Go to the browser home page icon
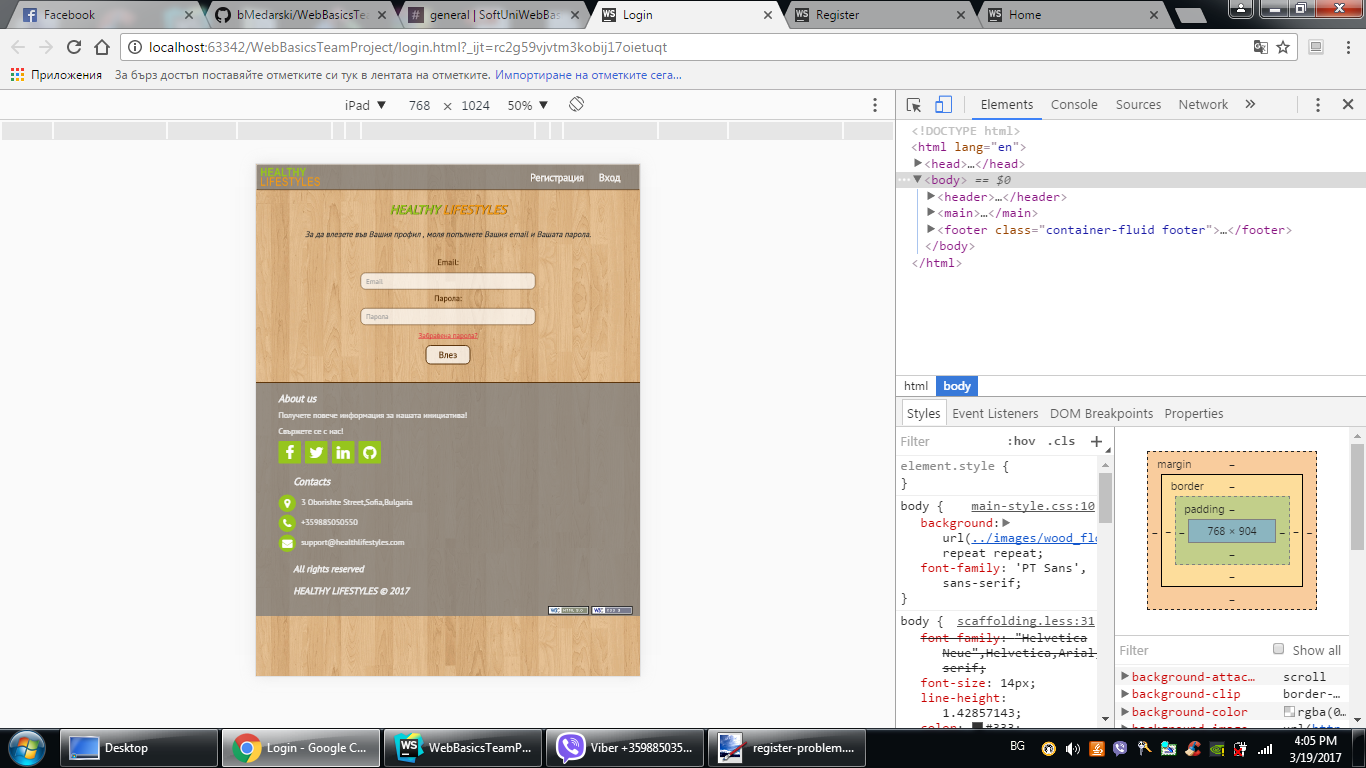Viewport: 1366px width, 768px height. 102,47
